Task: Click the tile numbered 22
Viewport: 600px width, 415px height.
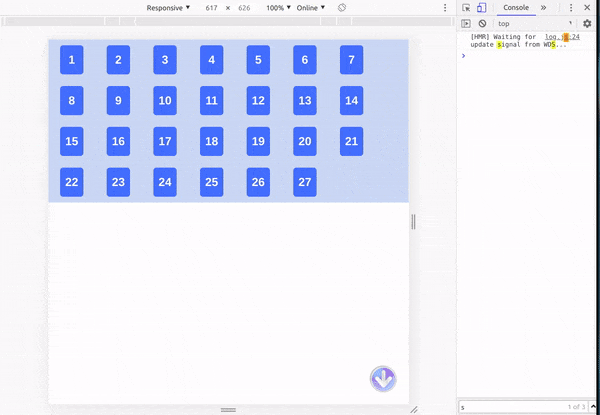Action: [x=72, y=182]
